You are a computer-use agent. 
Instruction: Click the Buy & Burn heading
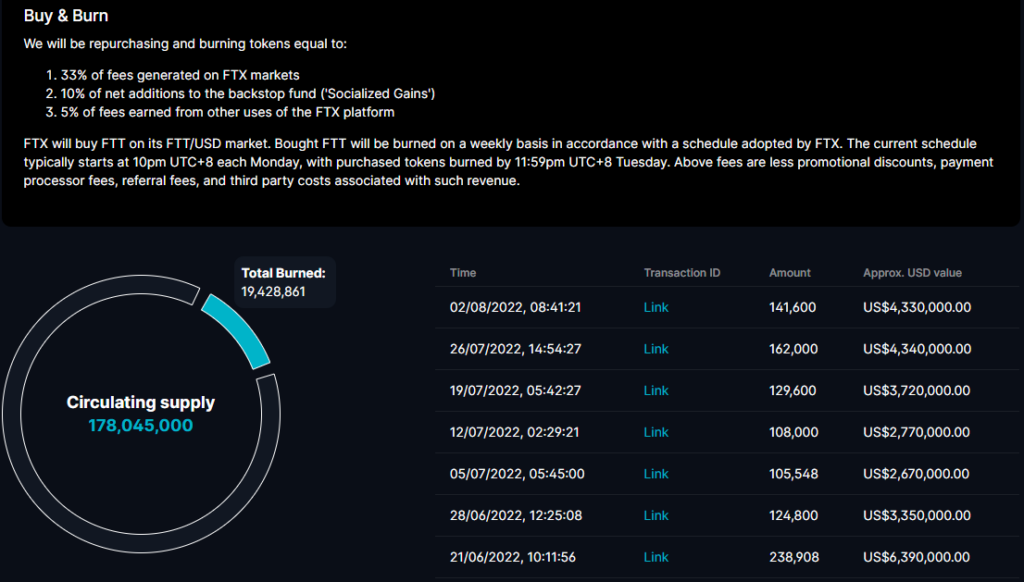[66, 16]
